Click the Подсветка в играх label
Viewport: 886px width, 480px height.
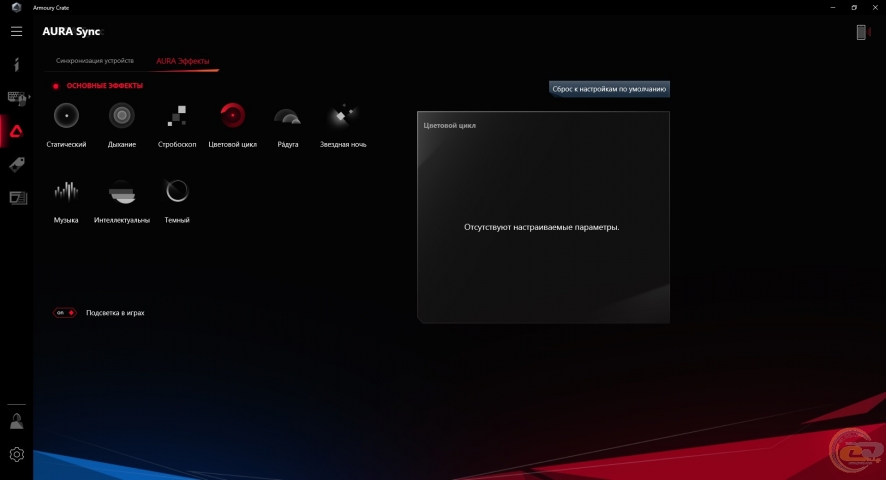coord(115,313)
